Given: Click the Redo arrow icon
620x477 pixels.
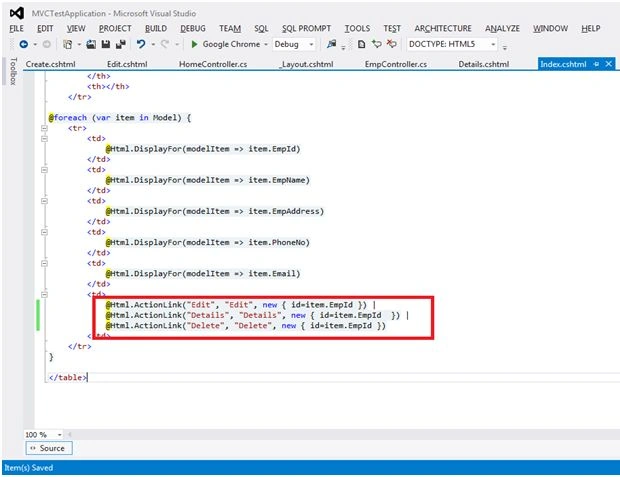Looking at the screenshot, I should [165, 44].
